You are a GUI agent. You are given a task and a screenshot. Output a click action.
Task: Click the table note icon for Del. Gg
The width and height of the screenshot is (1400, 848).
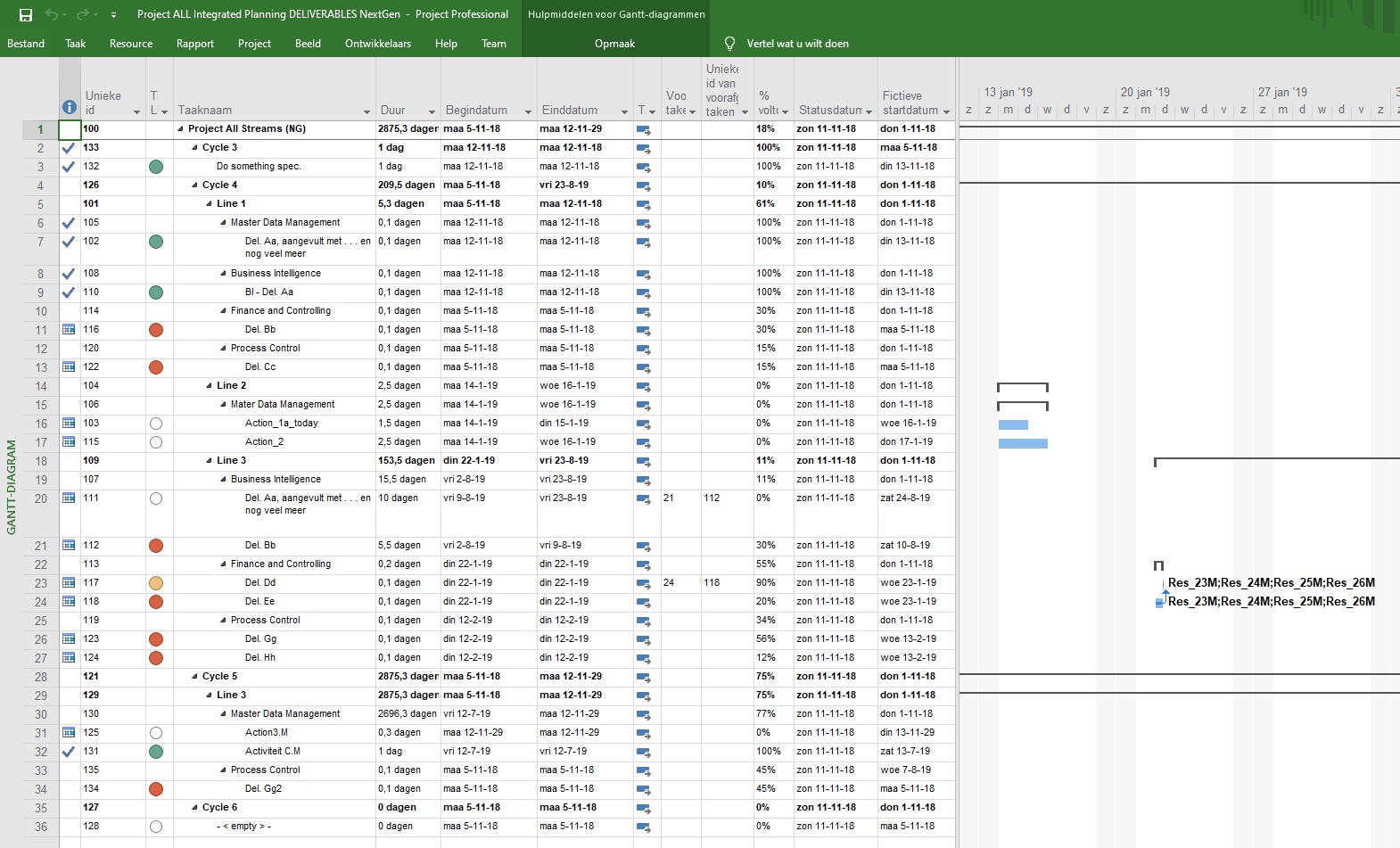coord(69,639)
